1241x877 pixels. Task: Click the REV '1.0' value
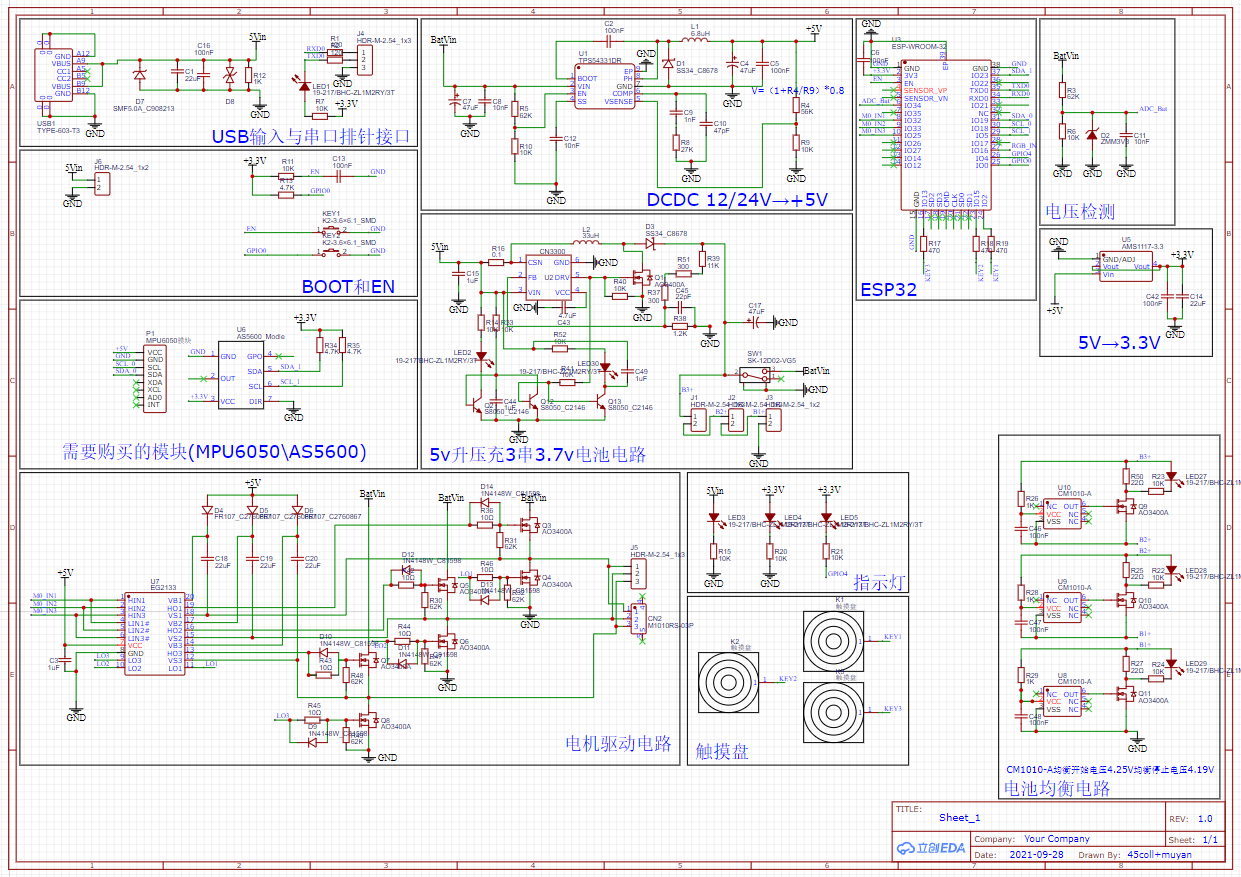(1205, 818)
